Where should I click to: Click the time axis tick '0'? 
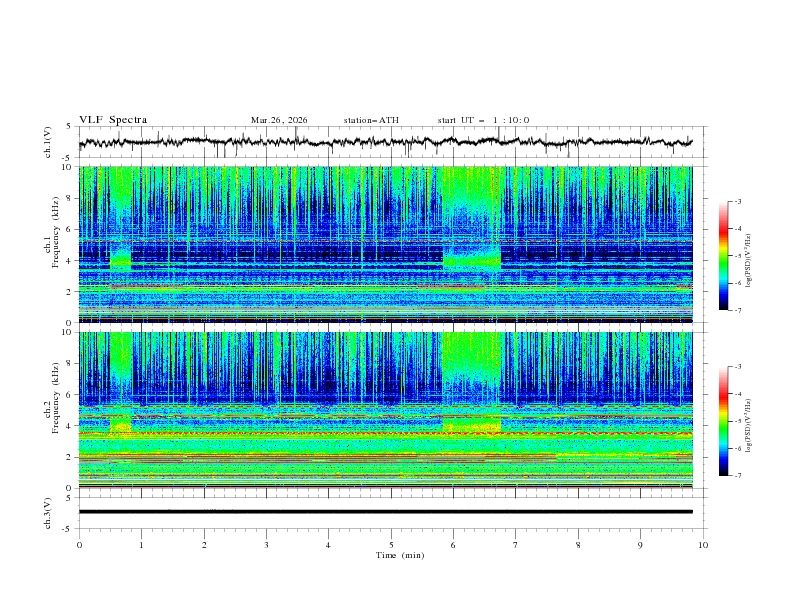coord(79,545)
